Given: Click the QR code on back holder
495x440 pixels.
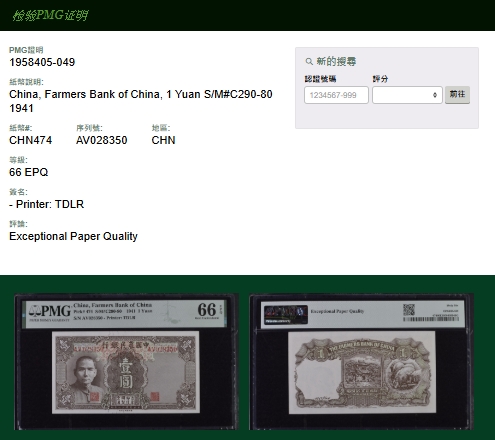Looking at the screenshot, I should point(409,310).
